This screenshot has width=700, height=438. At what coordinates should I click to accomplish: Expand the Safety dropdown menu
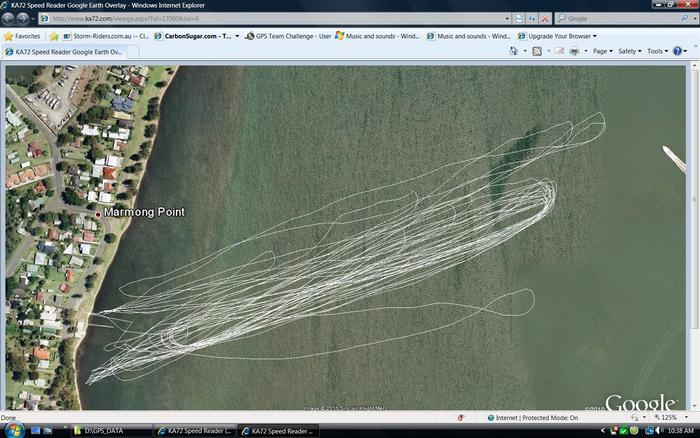[x=630, y=51]
